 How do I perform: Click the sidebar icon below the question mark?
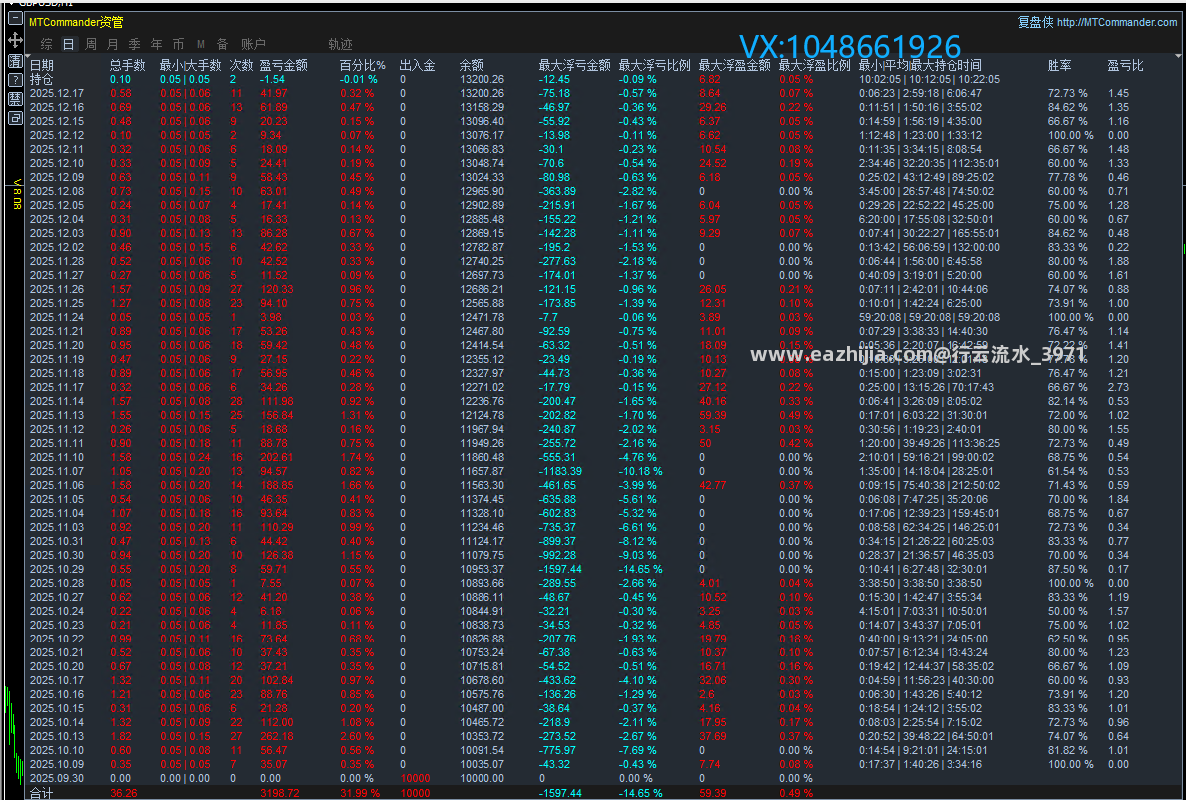tap(15, 99)
